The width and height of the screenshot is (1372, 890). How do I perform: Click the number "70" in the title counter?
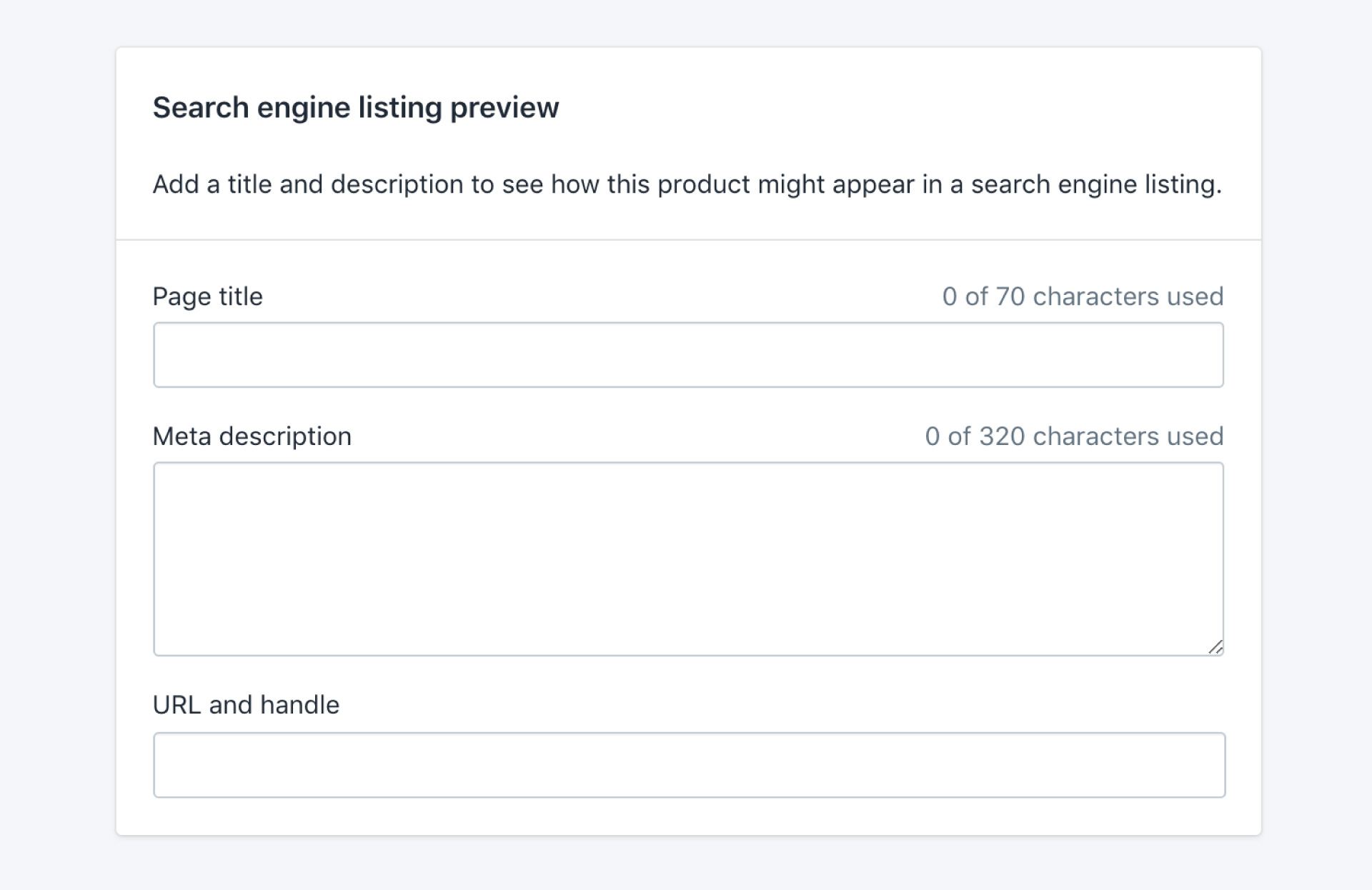coord(1010,296)
